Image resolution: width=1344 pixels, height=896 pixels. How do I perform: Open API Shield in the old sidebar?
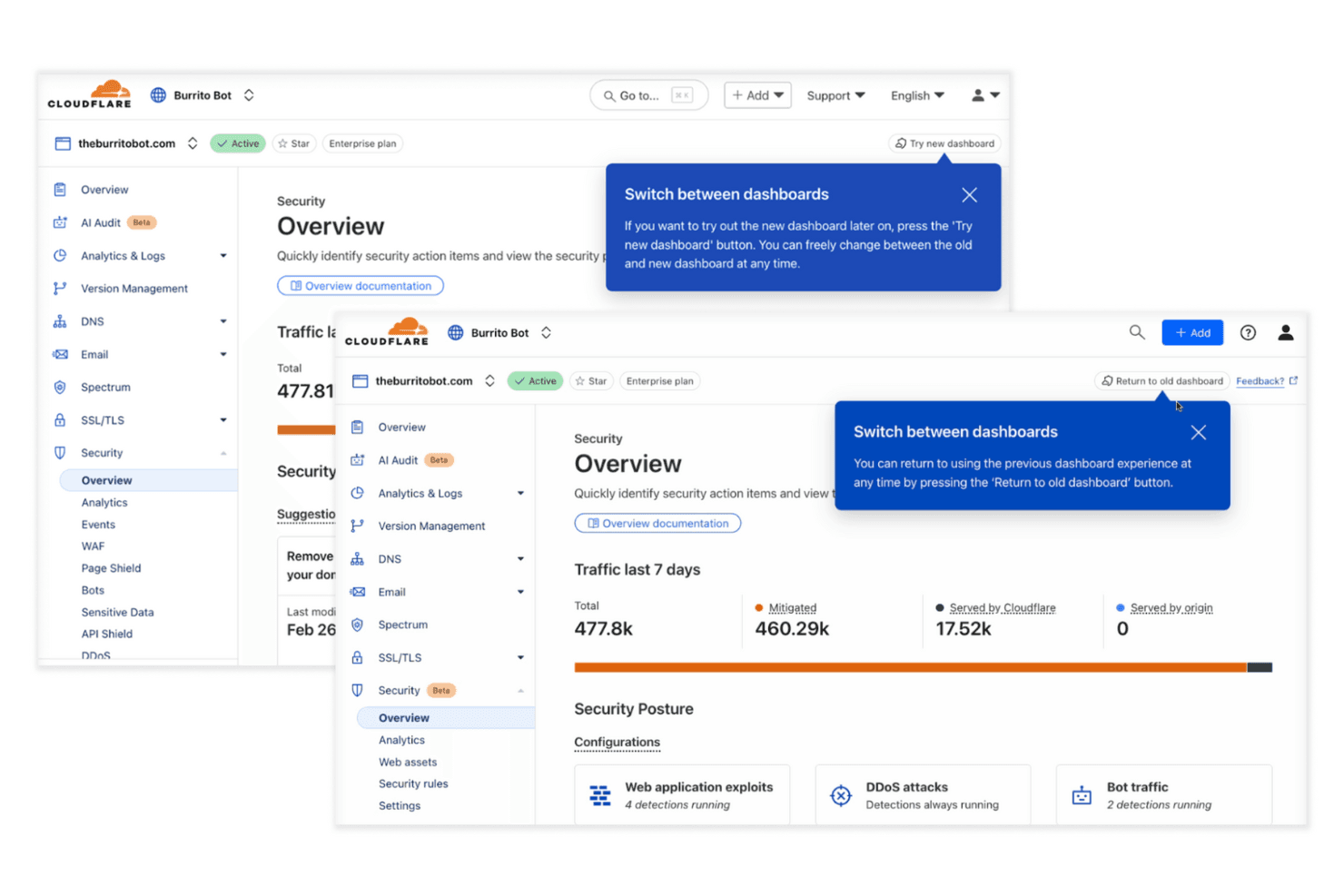[x=106, y=635]
